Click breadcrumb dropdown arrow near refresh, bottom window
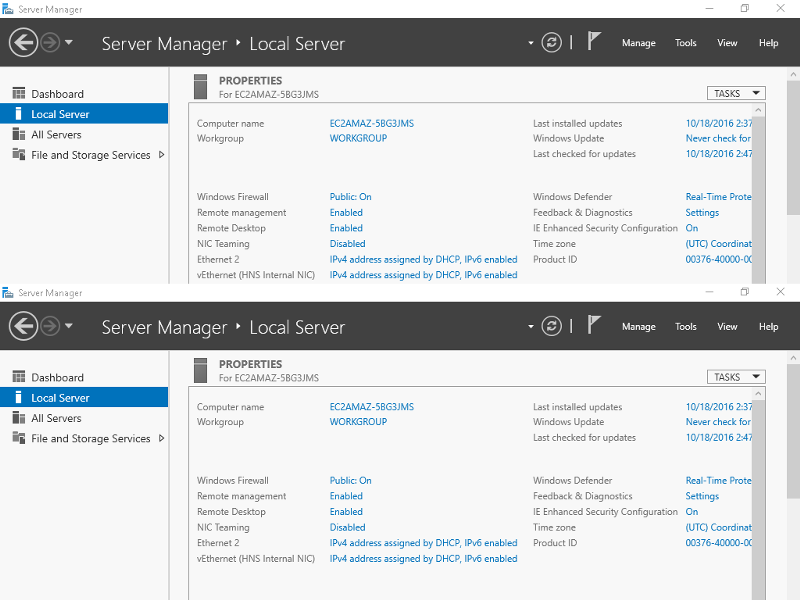Image resolution: width=800 pixels, height=600 pixels. (x=531, y=327)
